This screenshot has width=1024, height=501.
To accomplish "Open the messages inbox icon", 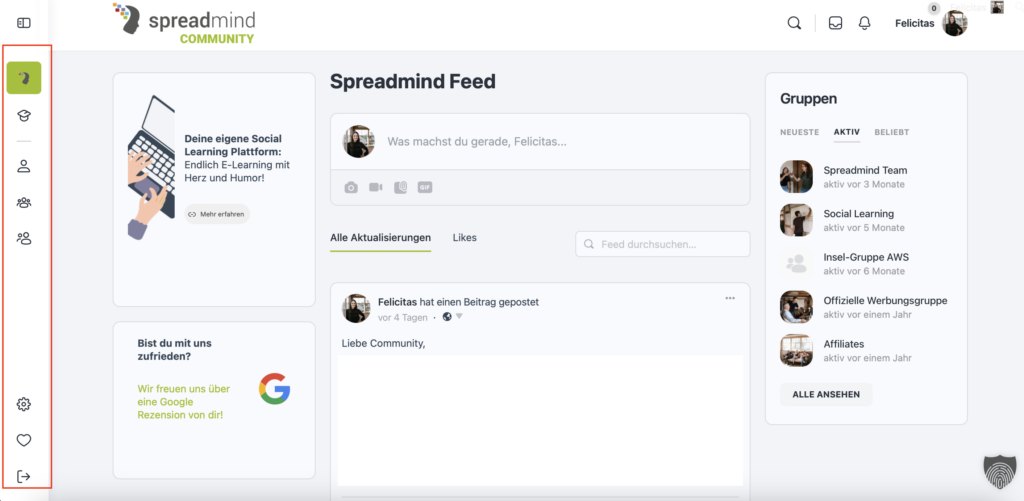I will pos(836,23).
